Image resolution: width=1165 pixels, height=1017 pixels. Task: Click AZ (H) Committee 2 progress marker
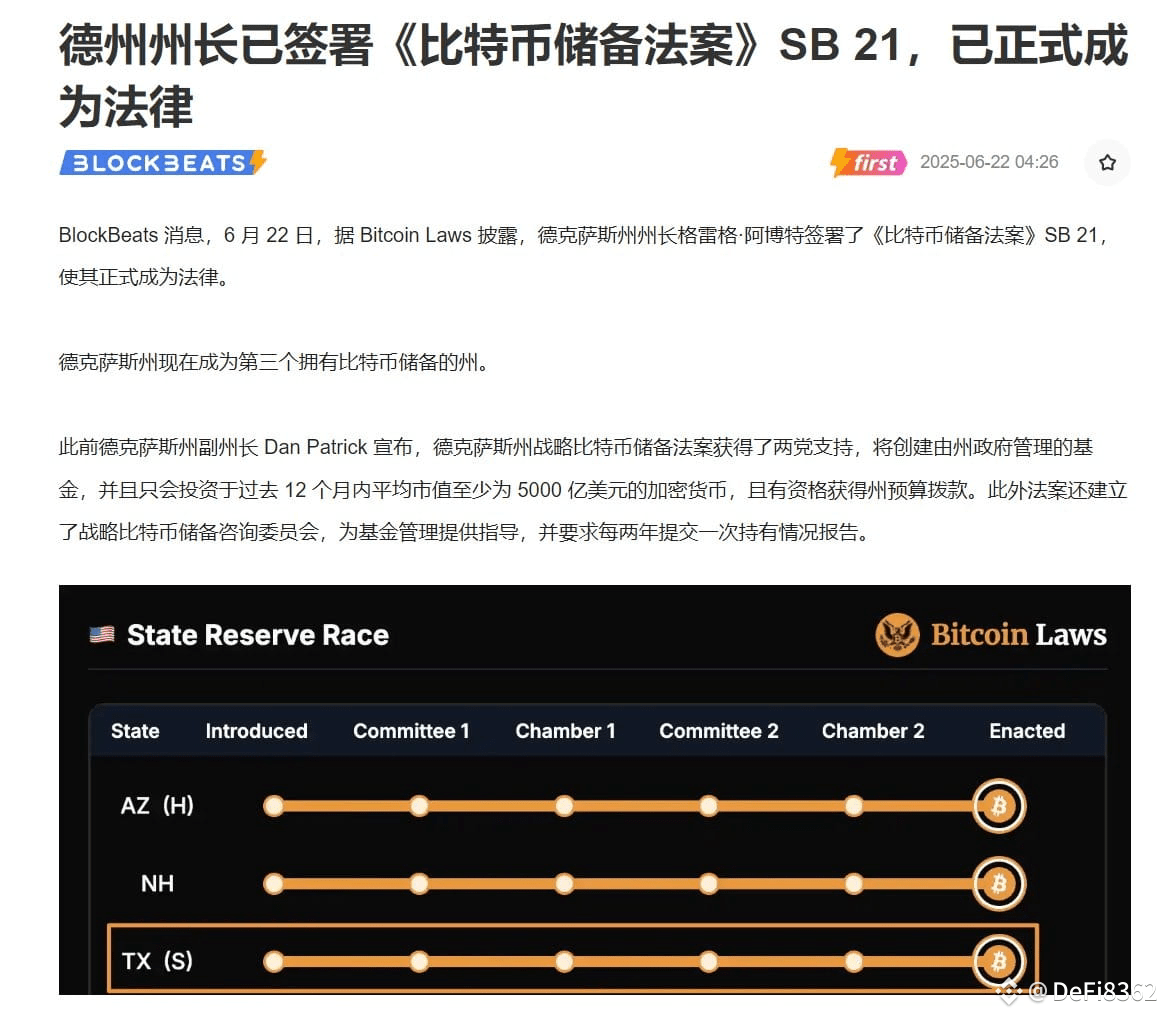coord(709,805)
